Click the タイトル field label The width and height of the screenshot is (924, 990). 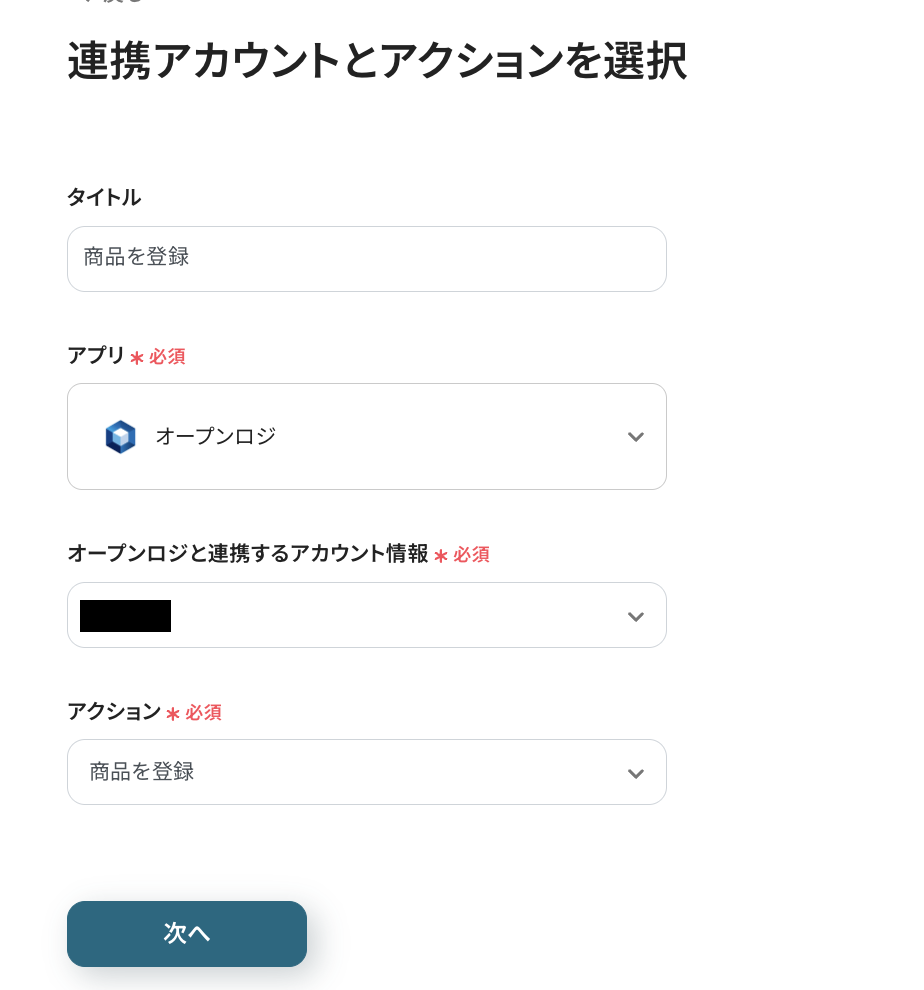coord(104,198)
